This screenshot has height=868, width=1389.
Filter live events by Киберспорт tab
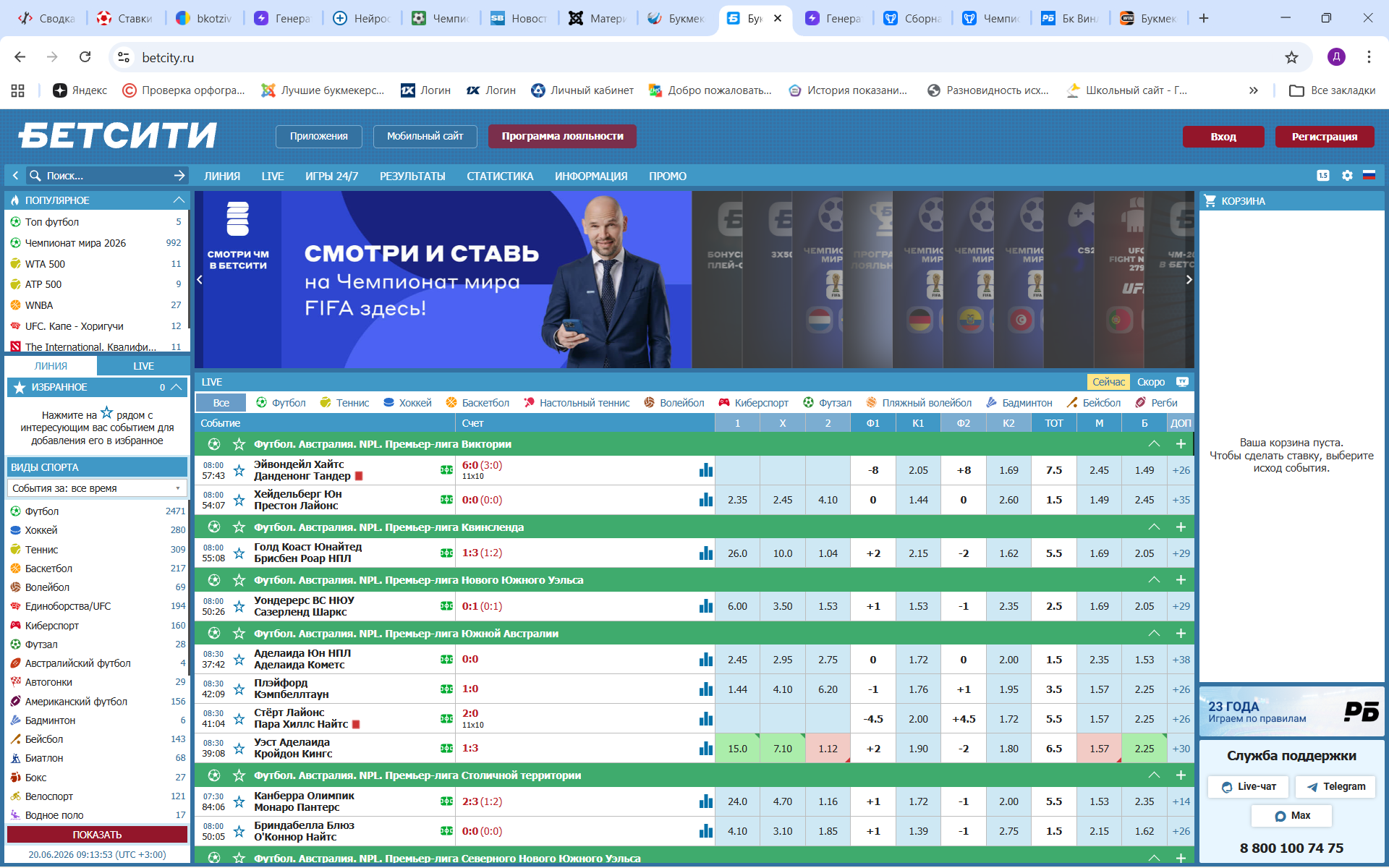coord(754,403)
